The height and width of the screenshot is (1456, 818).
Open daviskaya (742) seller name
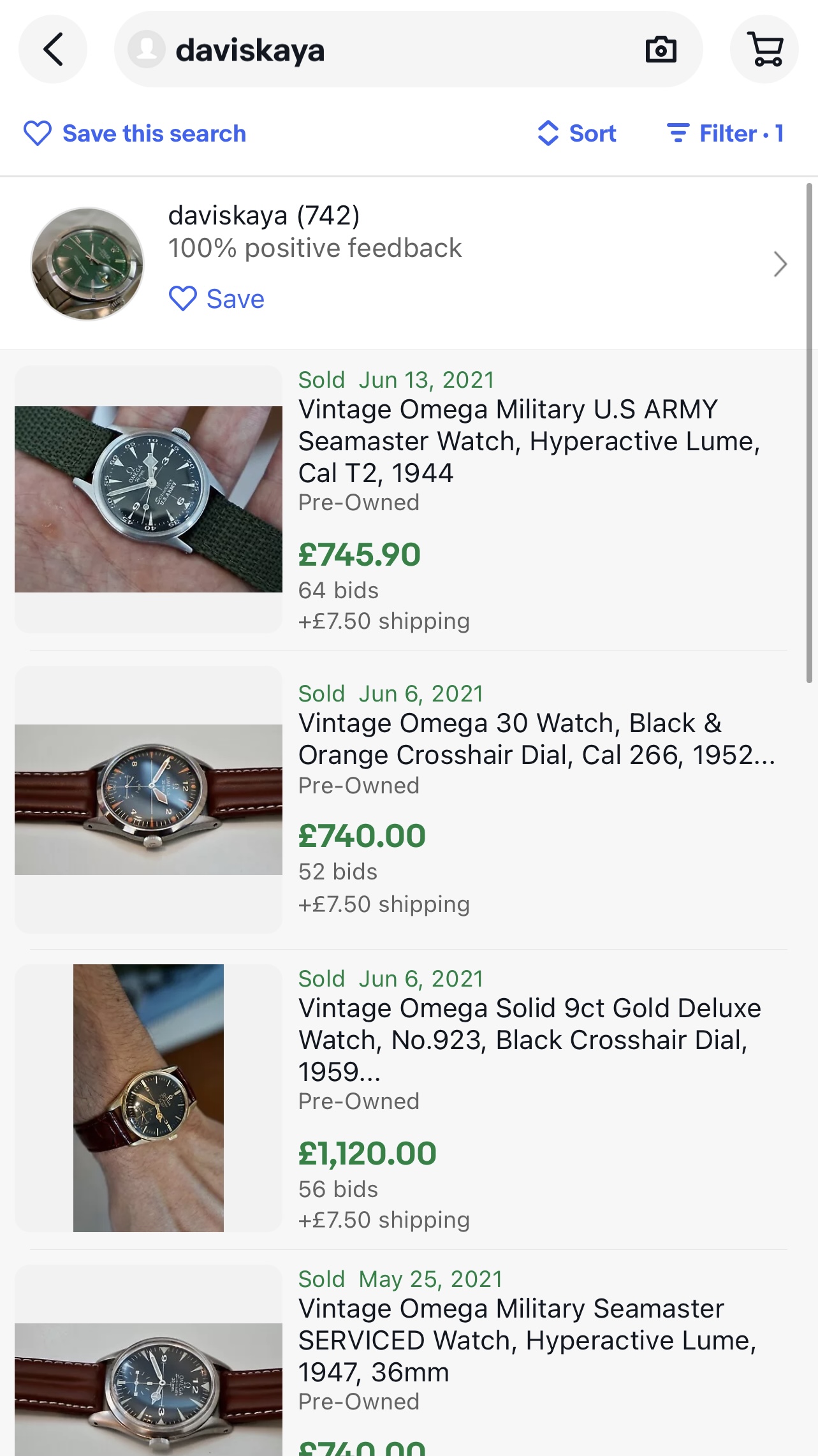(x=263, y=216)
